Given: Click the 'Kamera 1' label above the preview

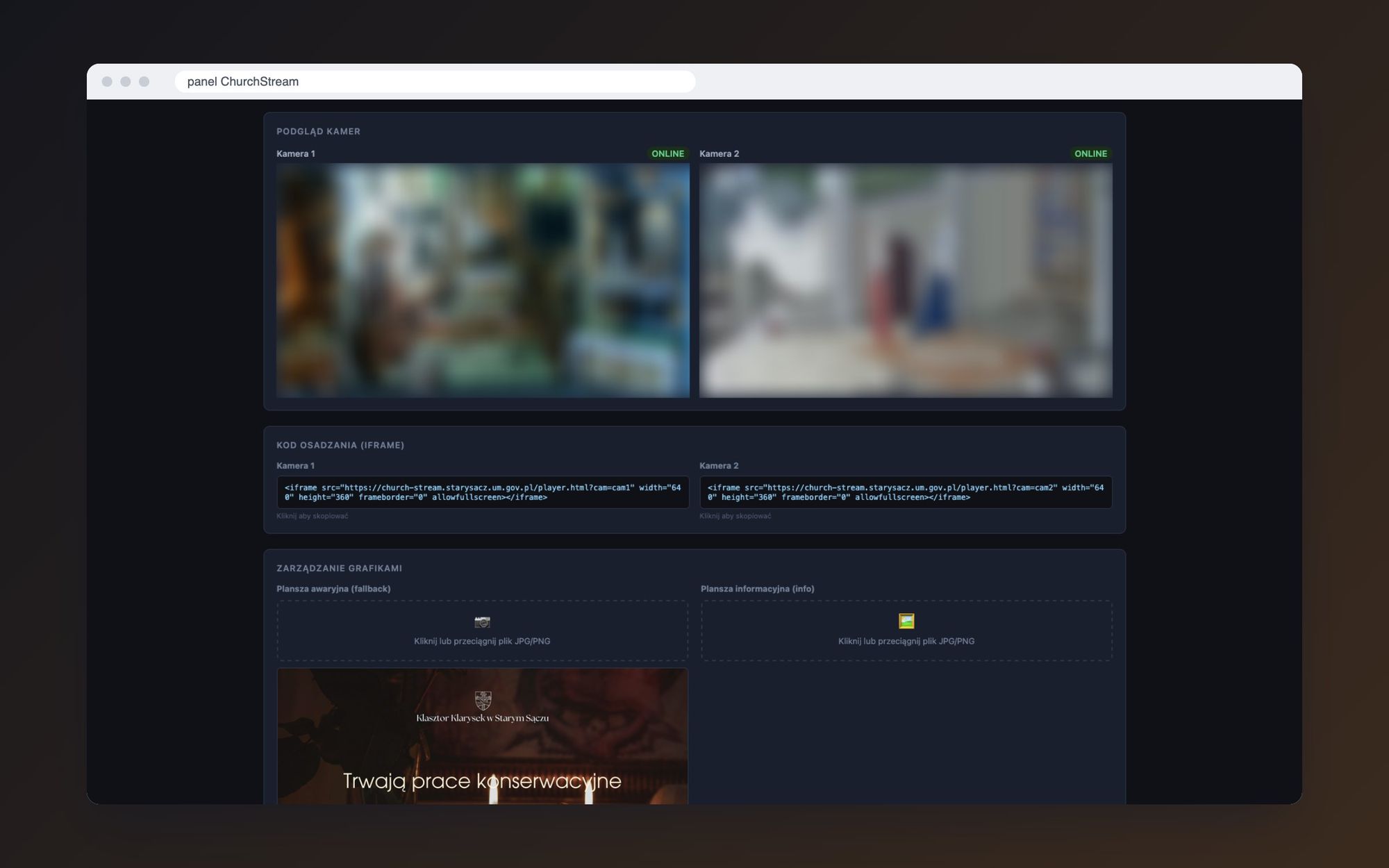Looking at the screenshot, I should (296, 153).
